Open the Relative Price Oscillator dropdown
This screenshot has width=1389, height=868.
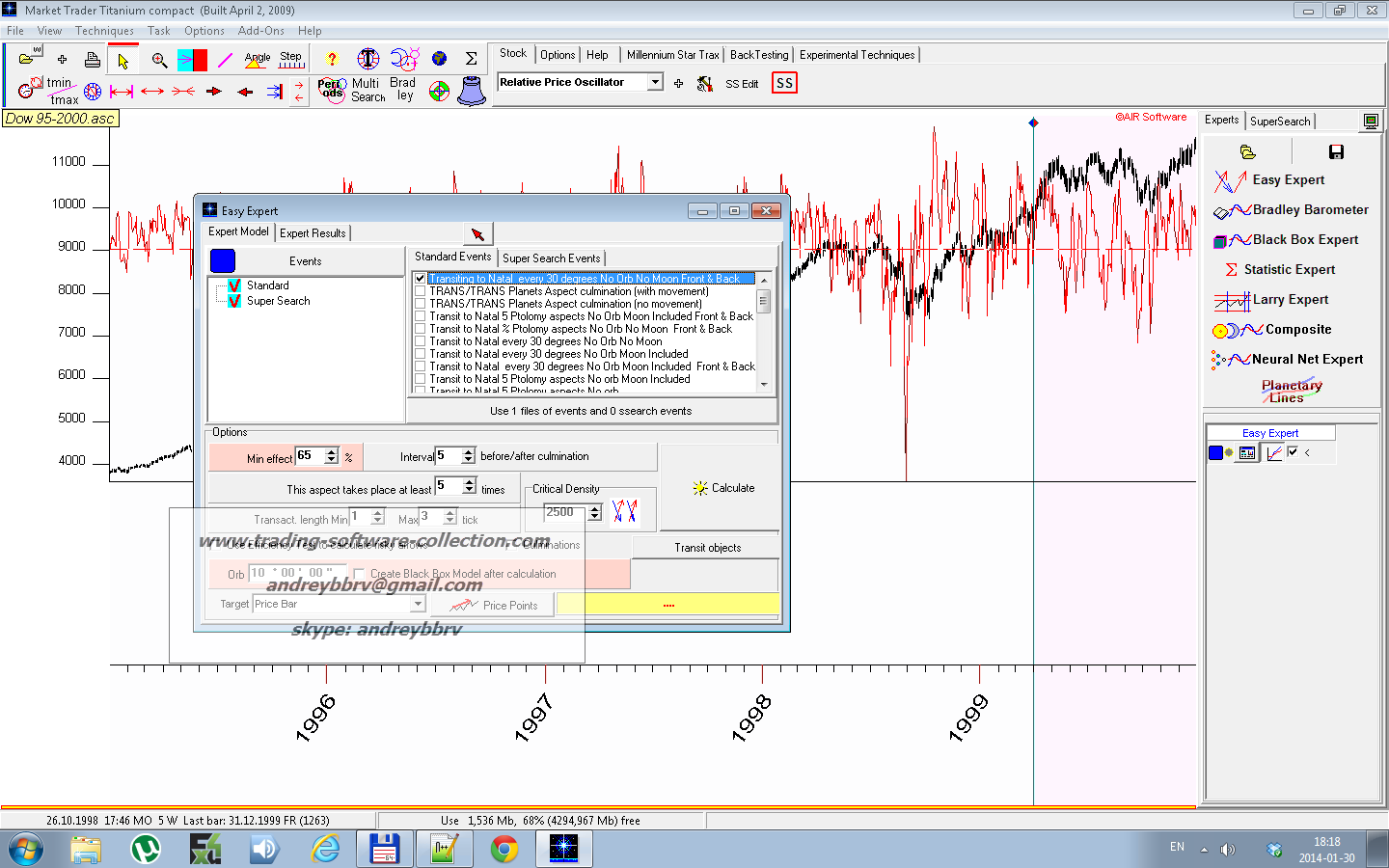[655, 83]
